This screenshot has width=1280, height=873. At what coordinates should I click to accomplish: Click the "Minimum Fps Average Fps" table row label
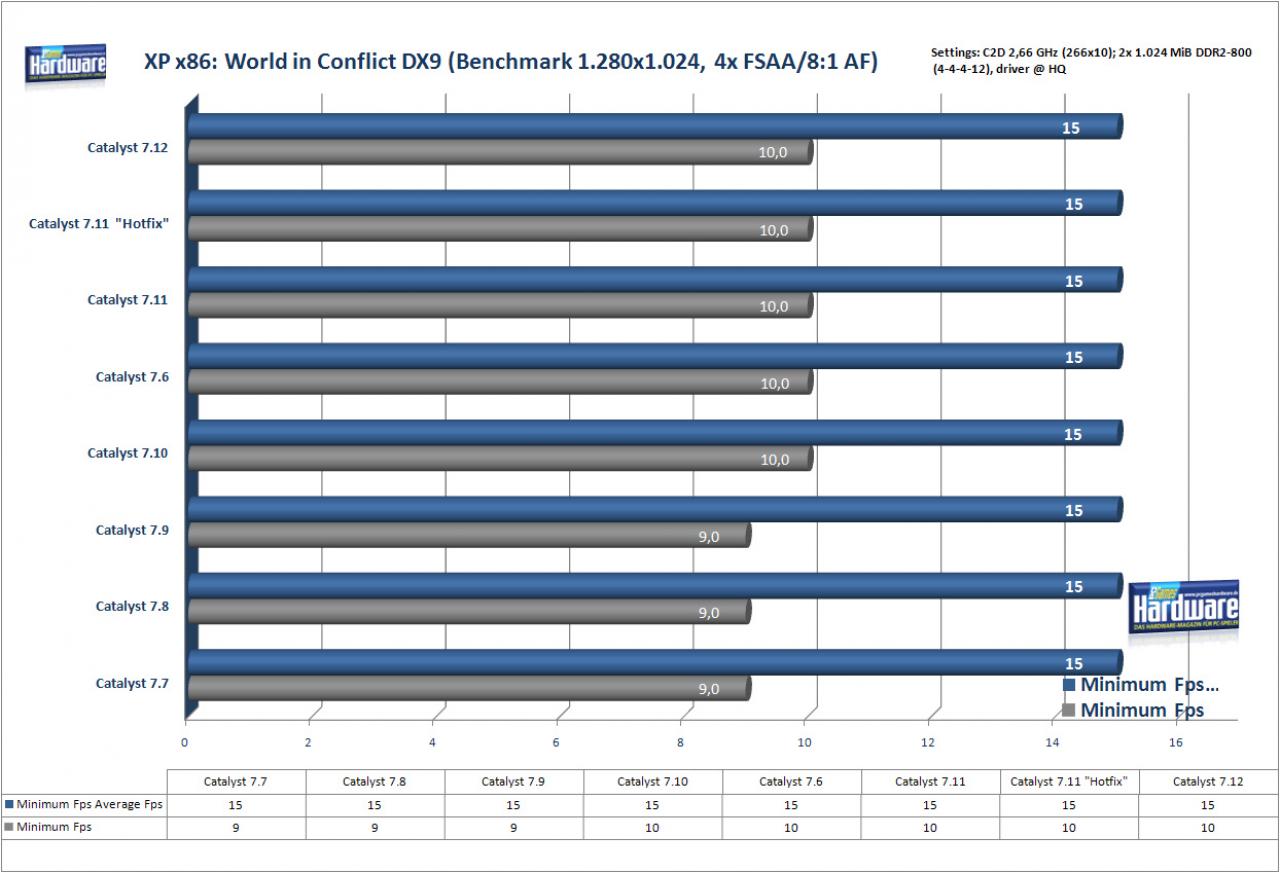click(x=91, y=804)
